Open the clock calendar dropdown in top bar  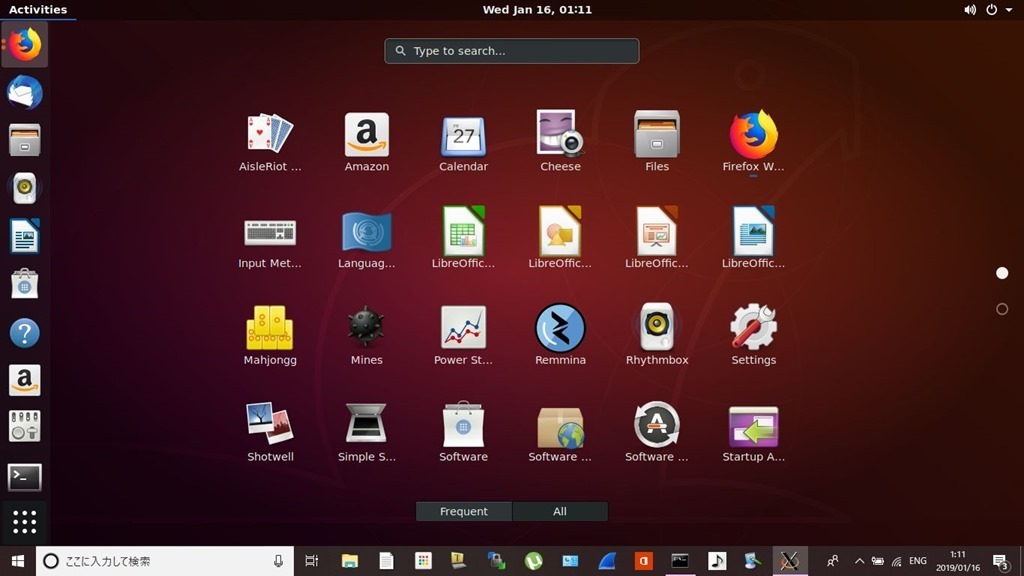[x=537, y=9]
